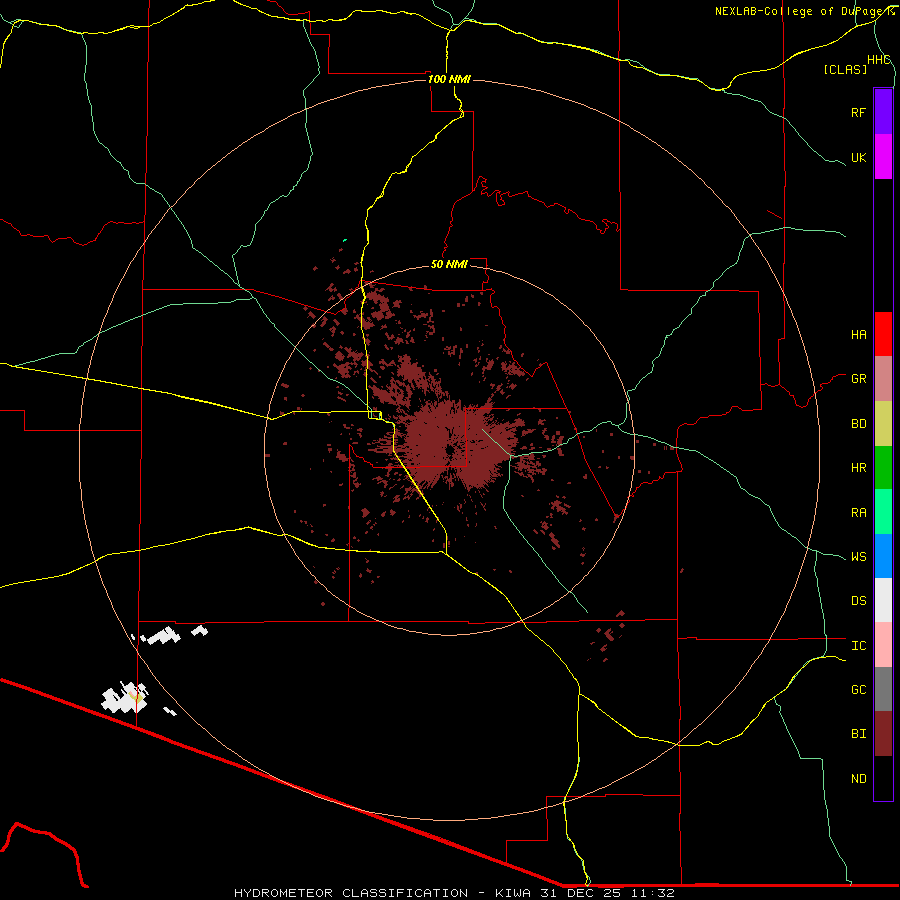Click the BI legend label
The width and height of the screenshot is (900, 900).
(x=858, y=734)
